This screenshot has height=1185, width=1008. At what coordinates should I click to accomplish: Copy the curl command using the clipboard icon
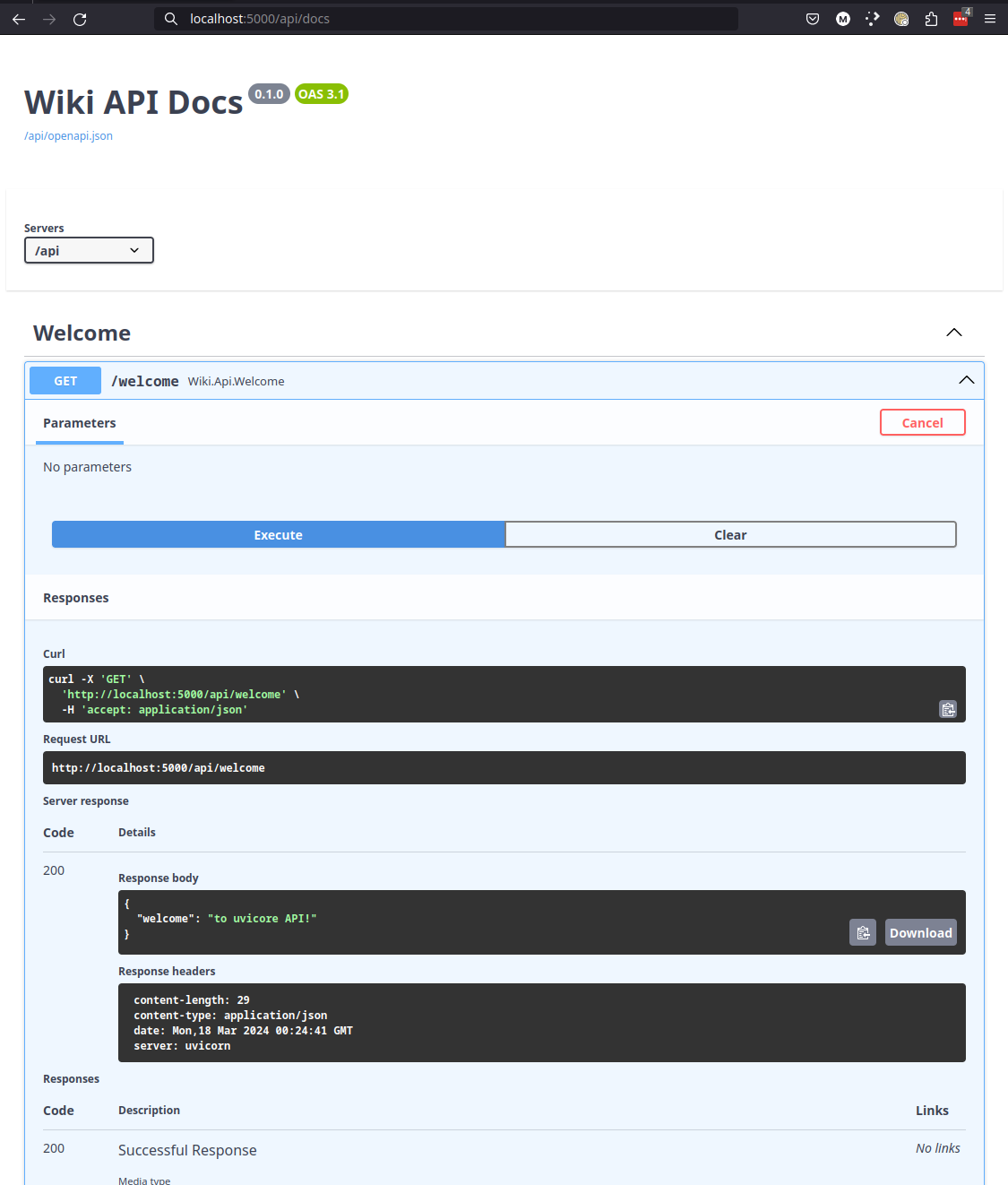[x=948, y=709]
